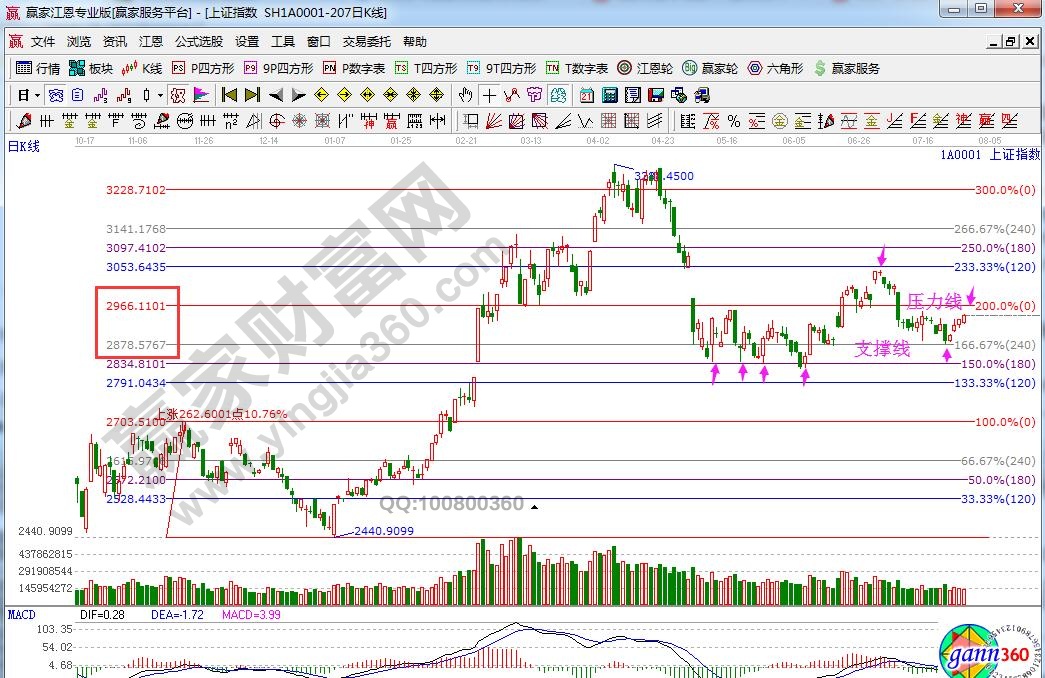Toggle the pressed knot-pattern icon beside 日 period

click(x=56, y=95)
